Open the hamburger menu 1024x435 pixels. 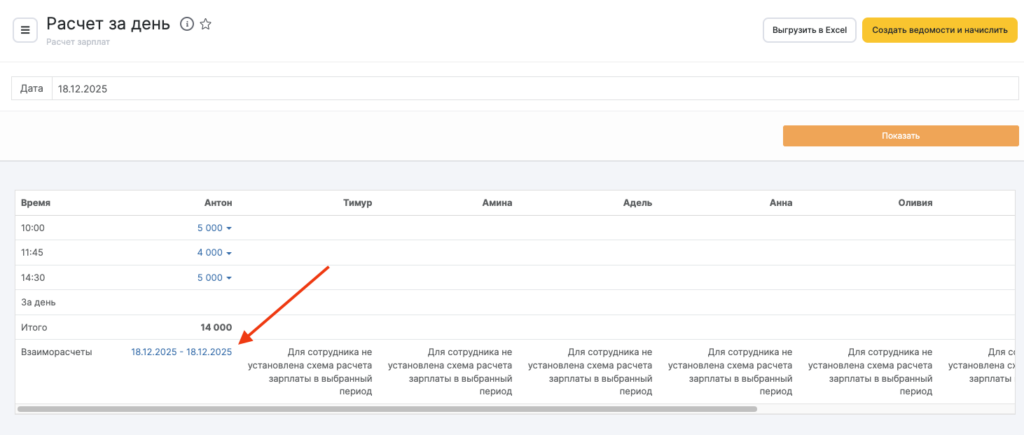tap(25, 30)
